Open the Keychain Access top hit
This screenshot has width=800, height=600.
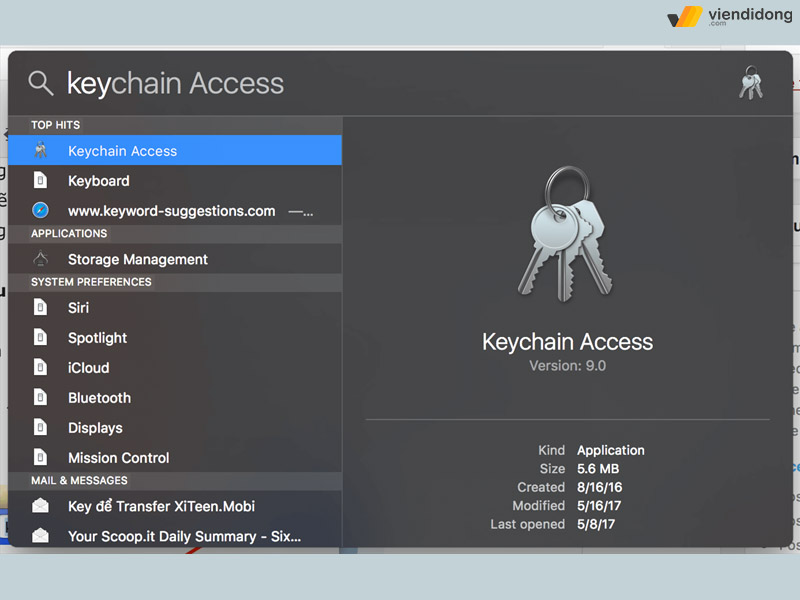(175, 151)
